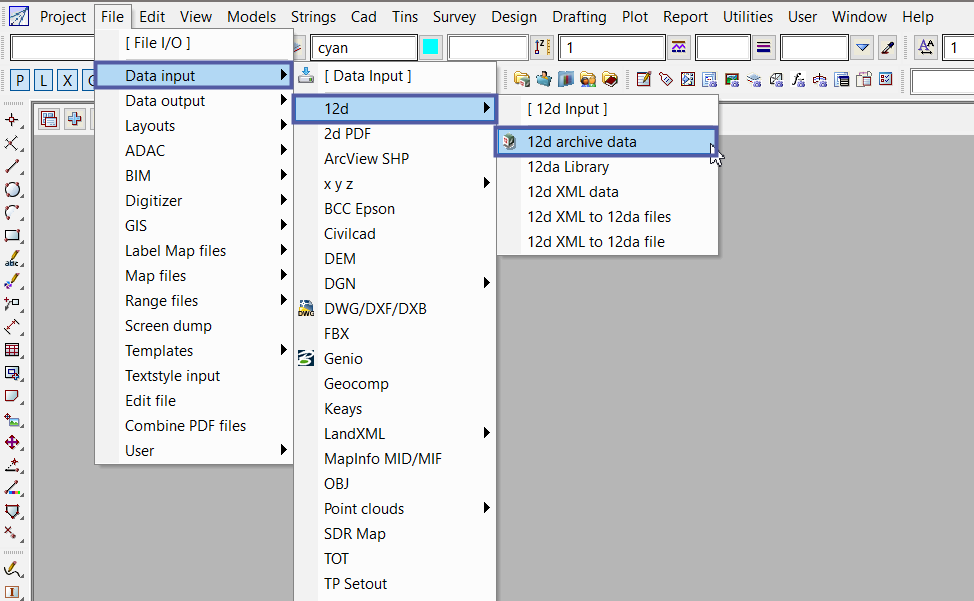974x601 pixels.
Task: Click the cyan color swatch
Action: [x=431, y=48]
